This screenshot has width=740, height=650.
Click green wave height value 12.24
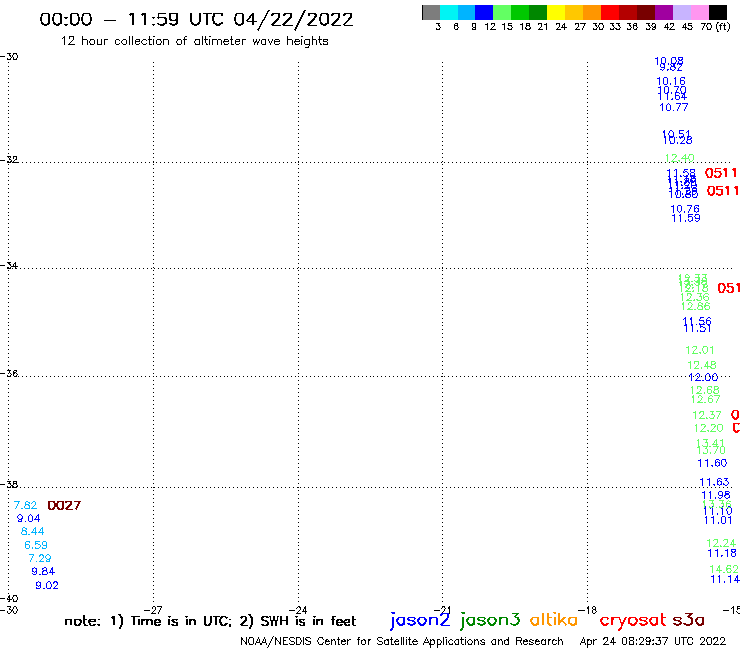click(721, 543)
